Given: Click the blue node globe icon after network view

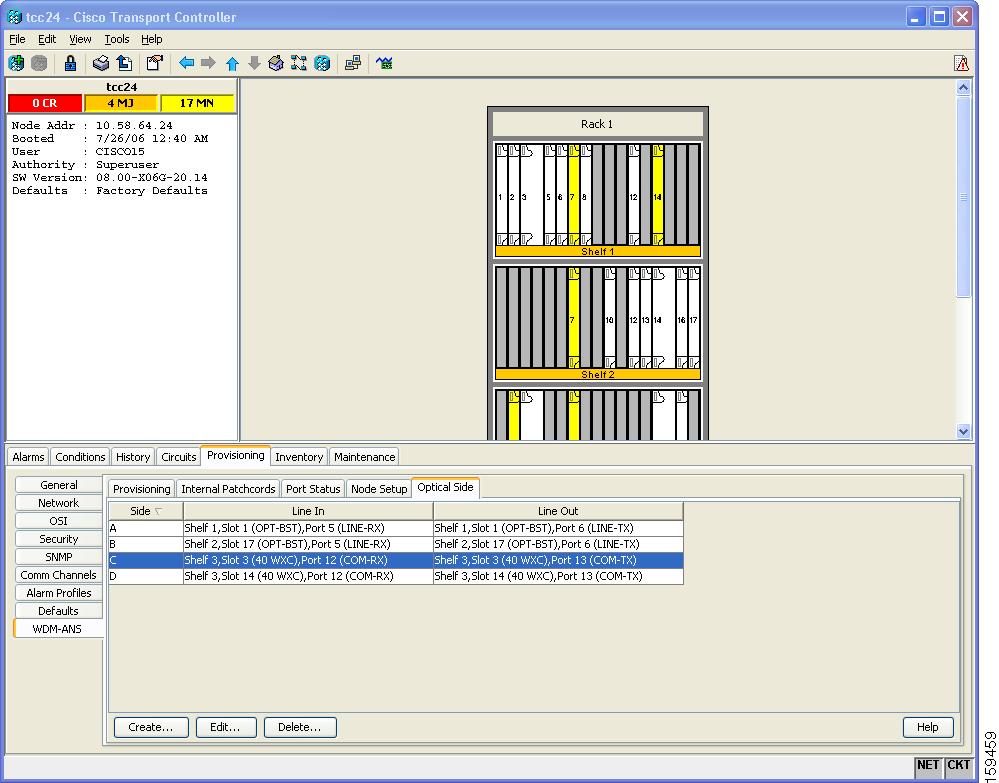Looking at the screenshot, I should click(x=322, y=63).
